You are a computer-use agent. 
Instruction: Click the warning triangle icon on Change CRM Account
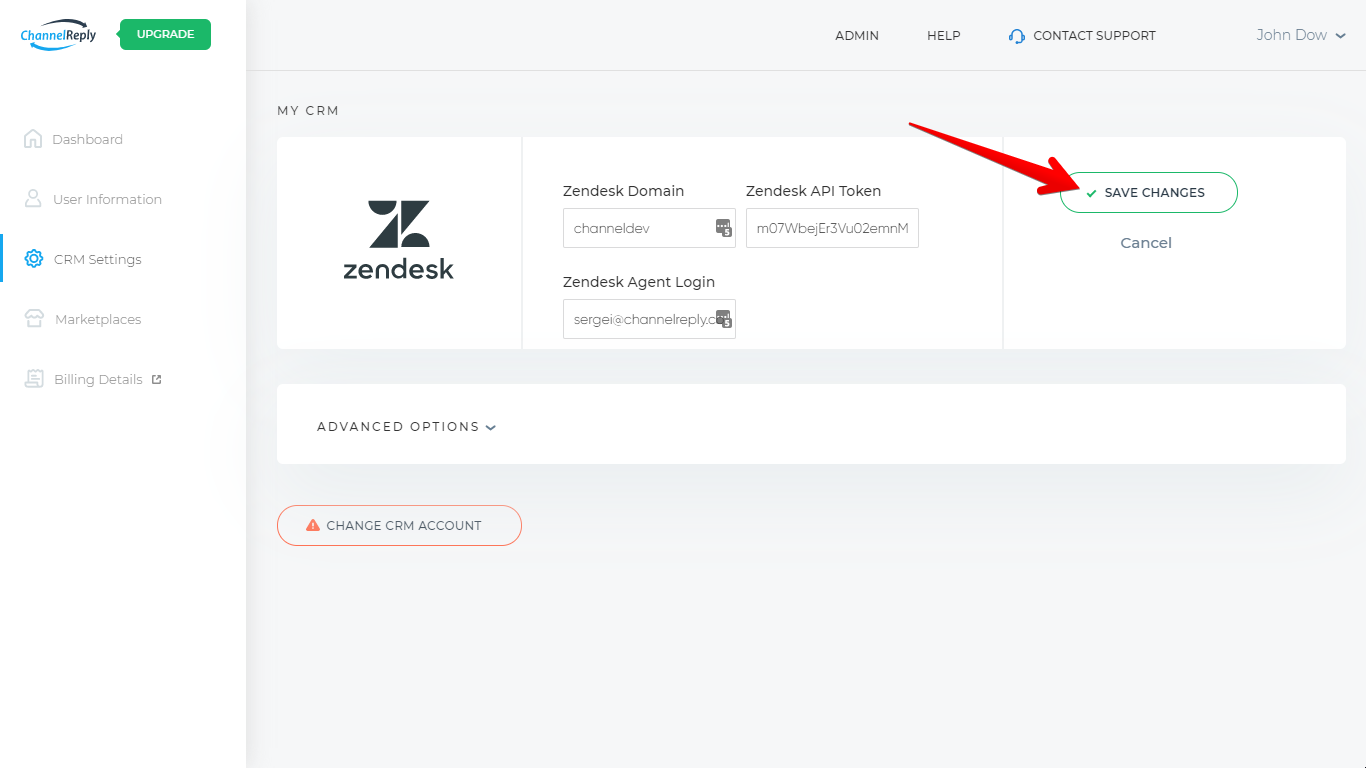[313, 525]
